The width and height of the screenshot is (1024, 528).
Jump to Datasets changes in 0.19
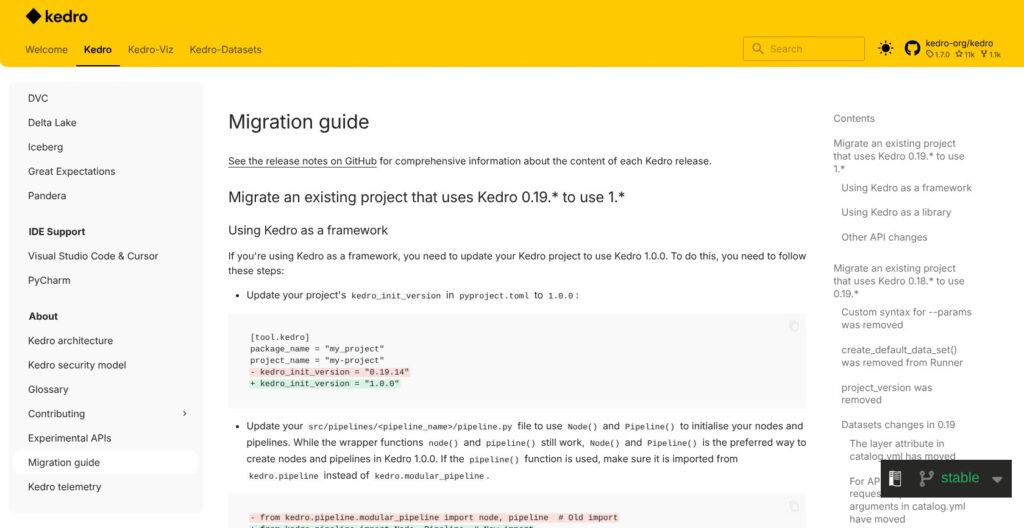click(898, 425)
